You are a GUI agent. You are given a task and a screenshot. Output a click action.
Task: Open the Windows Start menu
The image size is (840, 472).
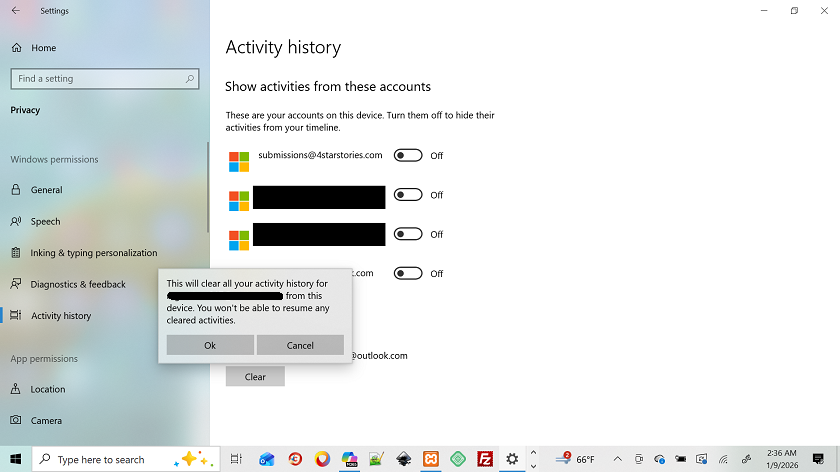(16, 459)
